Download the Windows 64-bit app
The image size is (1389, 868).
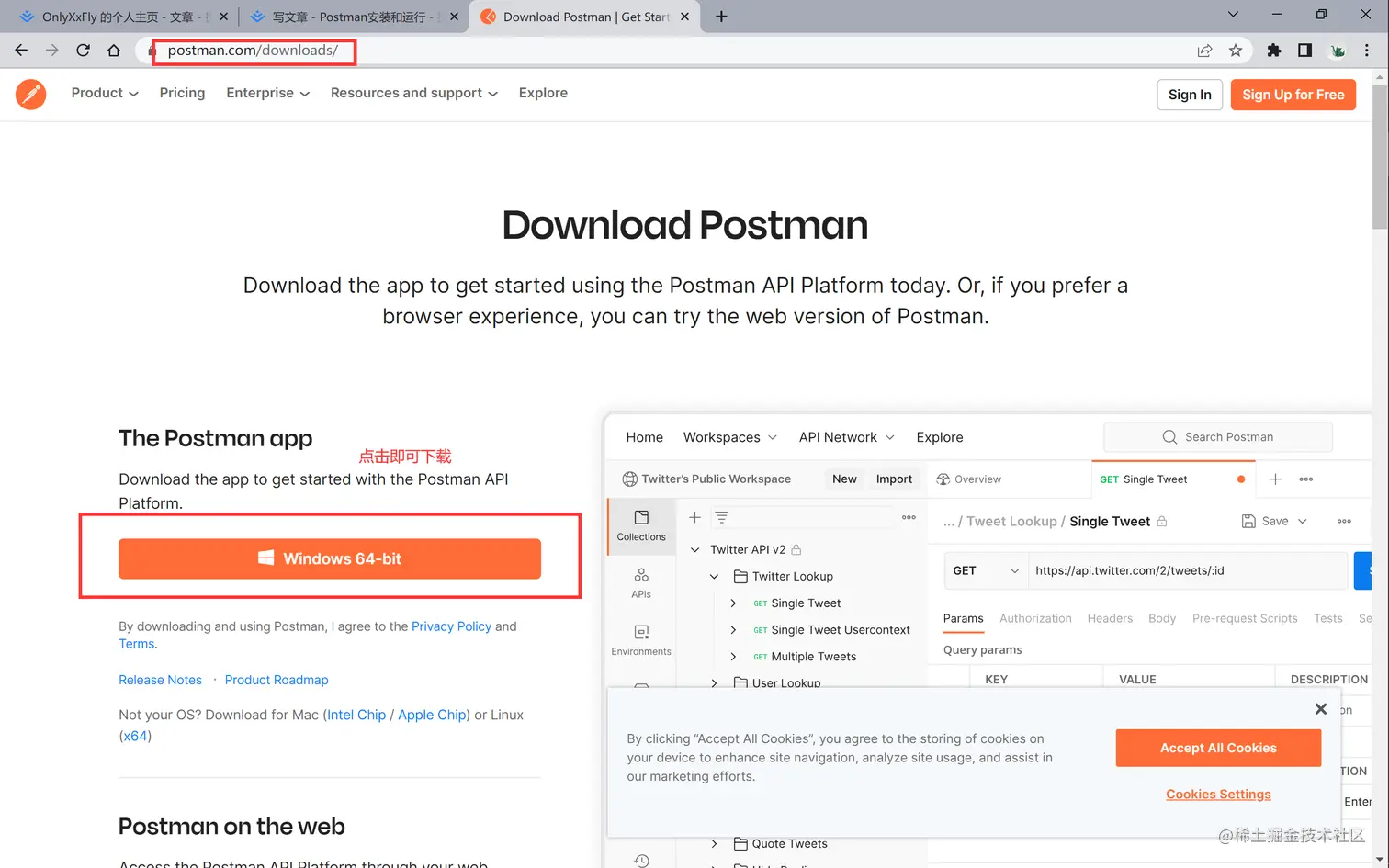(330, 558)
